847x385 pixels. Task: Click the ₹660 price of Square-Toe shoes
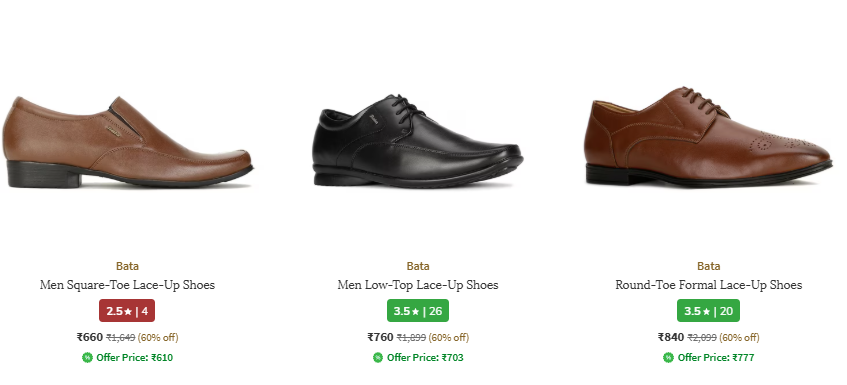click(x=90, y=337)
